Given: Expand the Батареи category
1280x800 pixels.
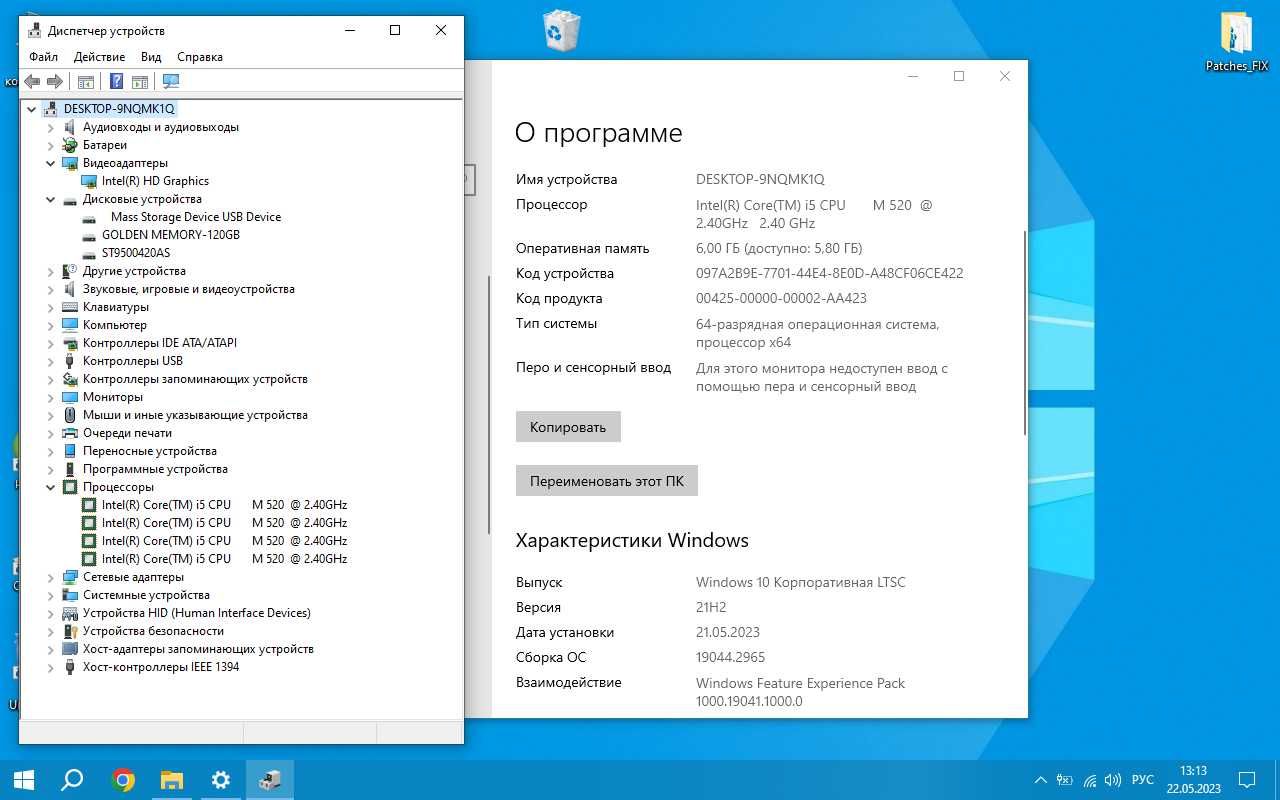Looking at the screenshot, I should [51, 145].
